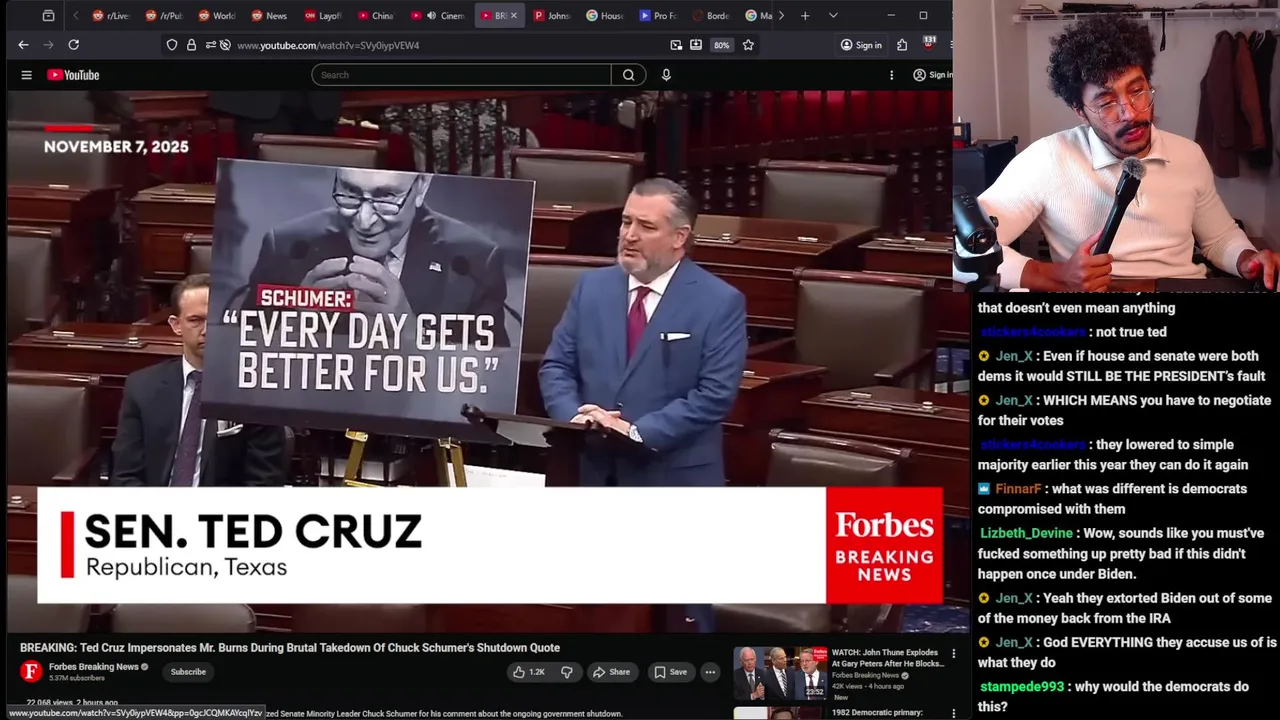Share the video
This screenshot has width=1280, height=720.
point(611,672)
